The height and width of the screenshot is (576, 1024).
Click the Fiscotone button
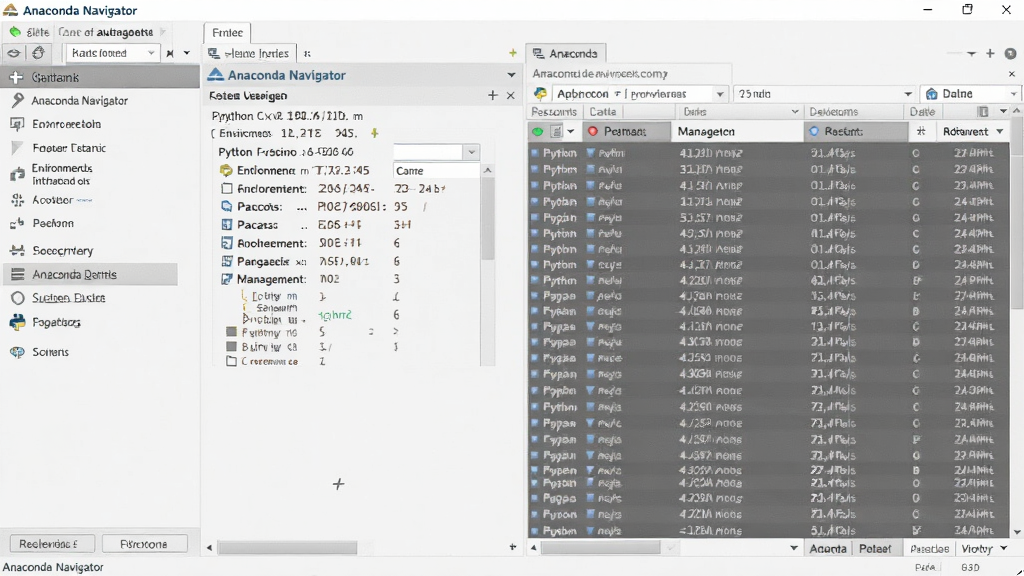[x=144, y=544]
